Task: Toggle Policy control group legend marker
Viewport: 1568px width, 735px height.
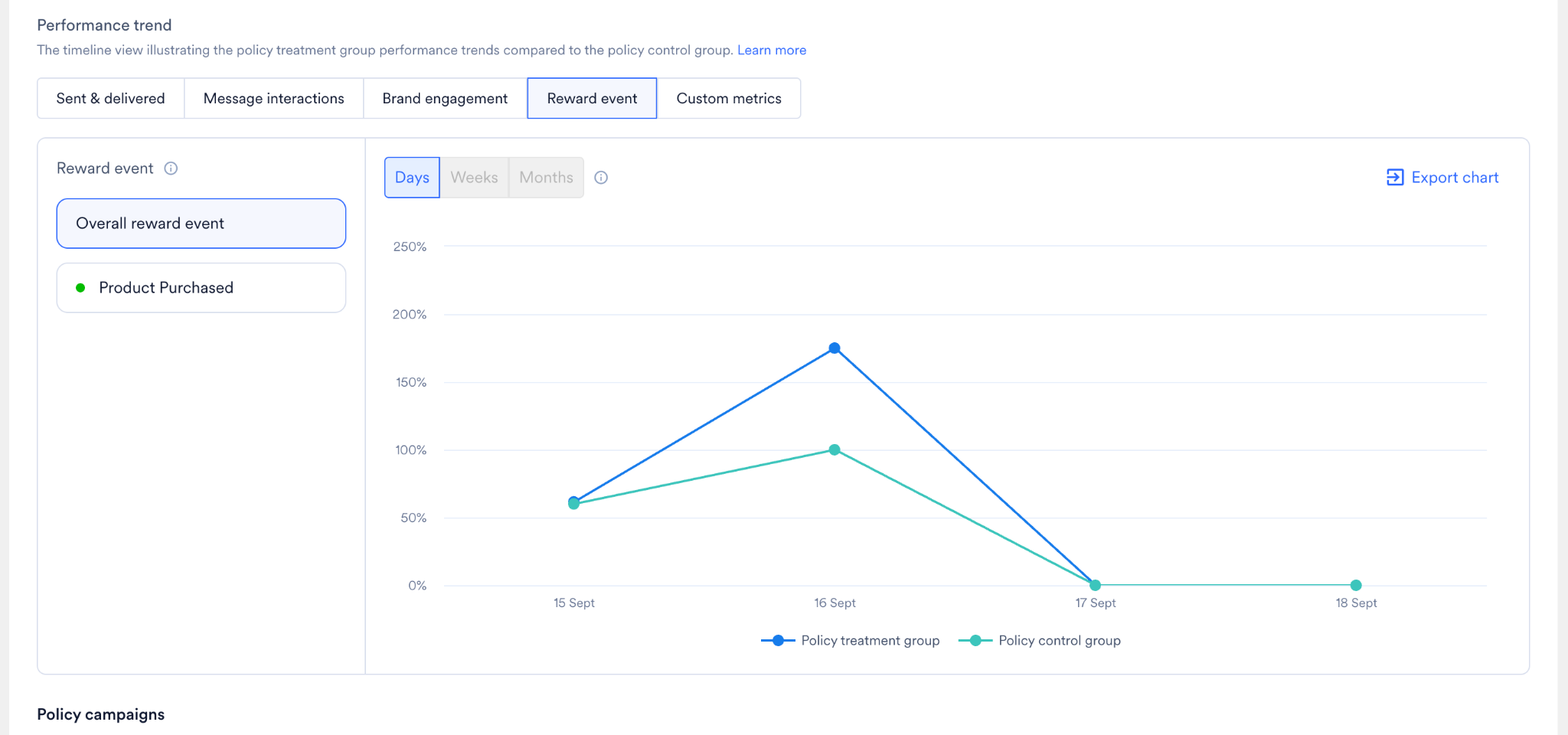Action: 975,641
